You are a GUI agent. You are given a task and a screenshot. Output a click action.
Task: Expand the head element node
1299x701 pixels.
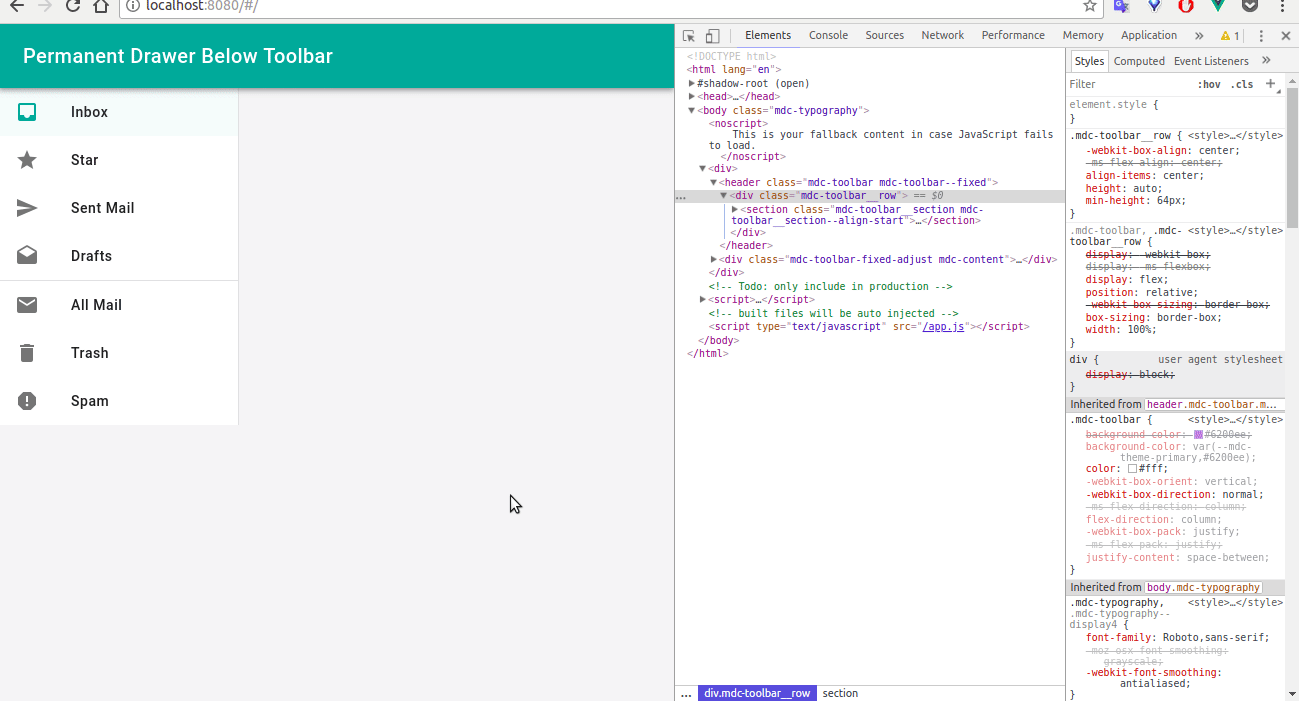coord(692,97)
